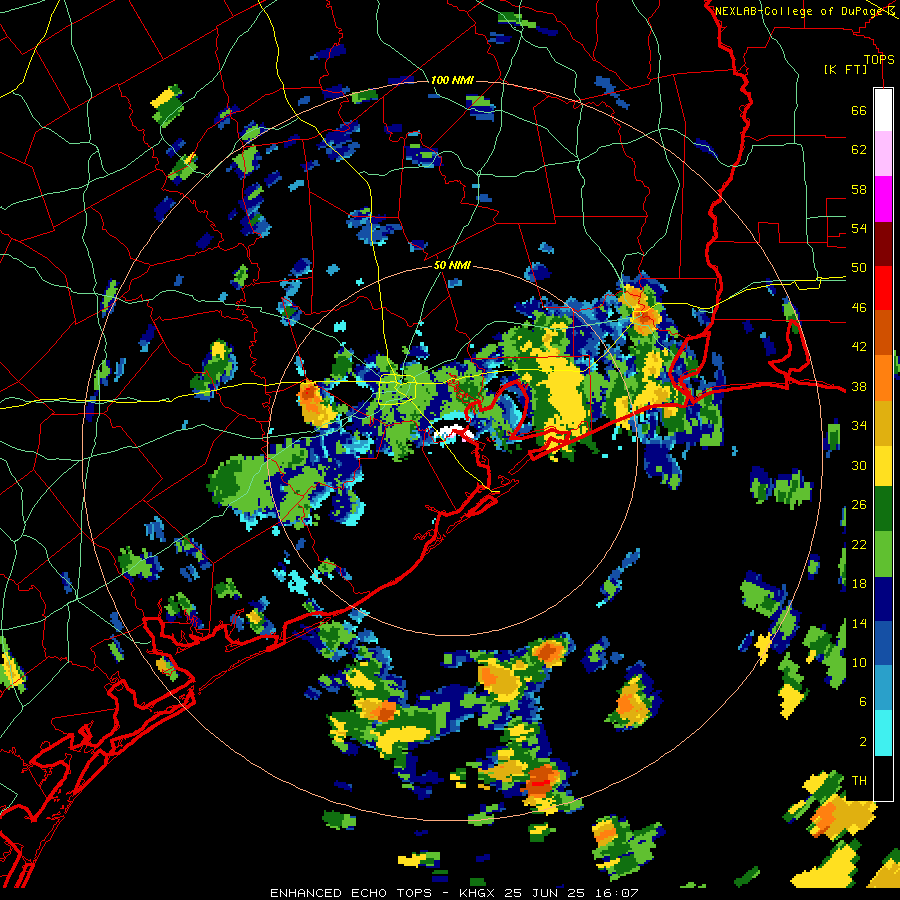Pick the dark red maroon legend swatch
Screen dimensions: 900x900
883,244
